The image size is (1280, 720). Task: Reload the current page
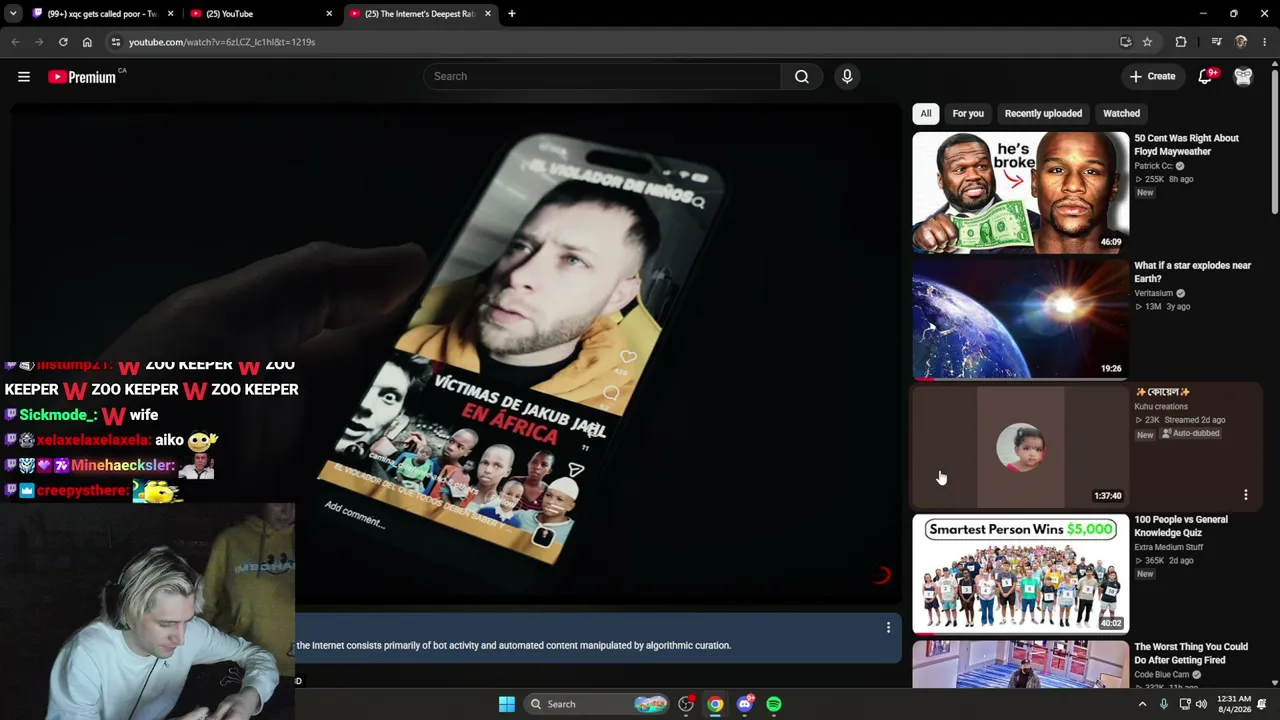point(63,42)
